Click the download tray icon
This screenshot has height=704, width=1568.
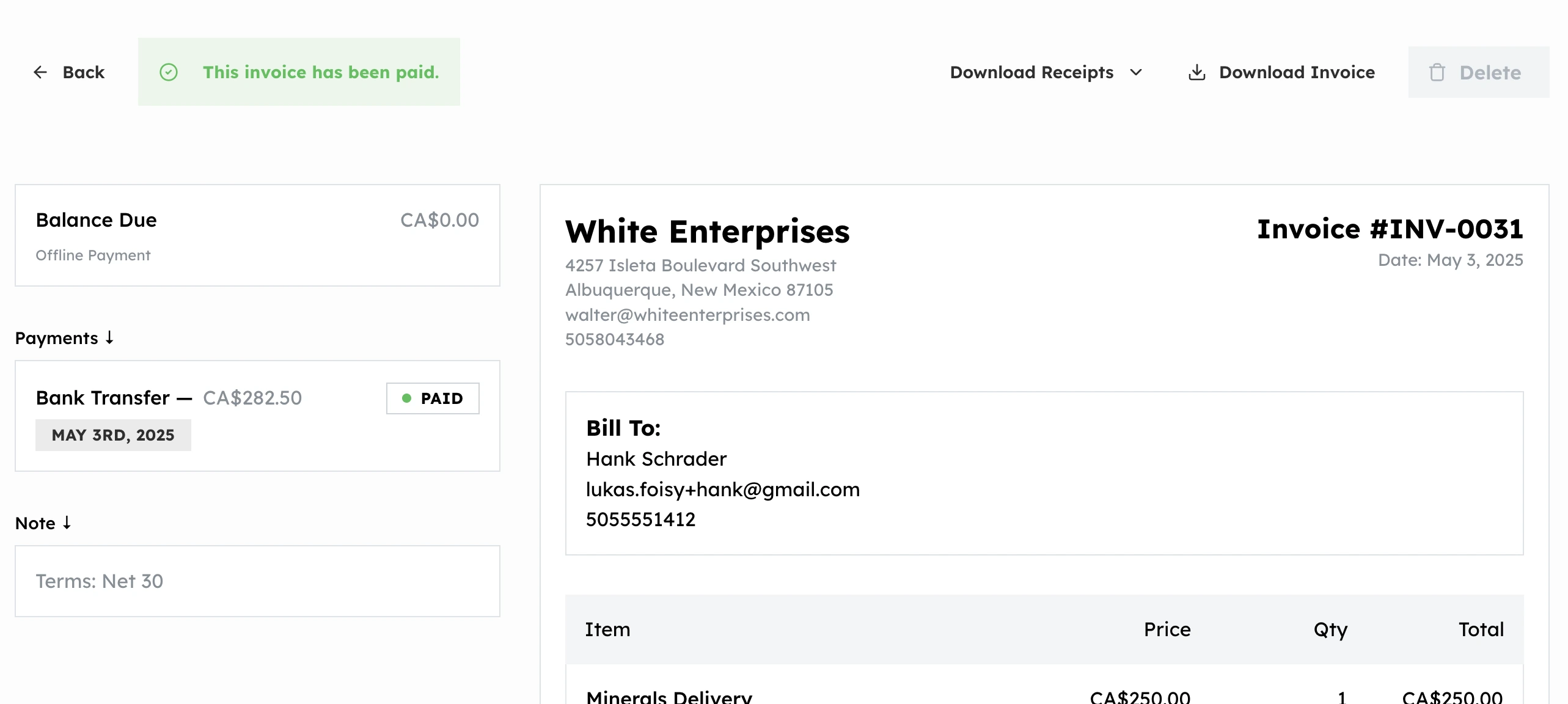coord(1196,72)
